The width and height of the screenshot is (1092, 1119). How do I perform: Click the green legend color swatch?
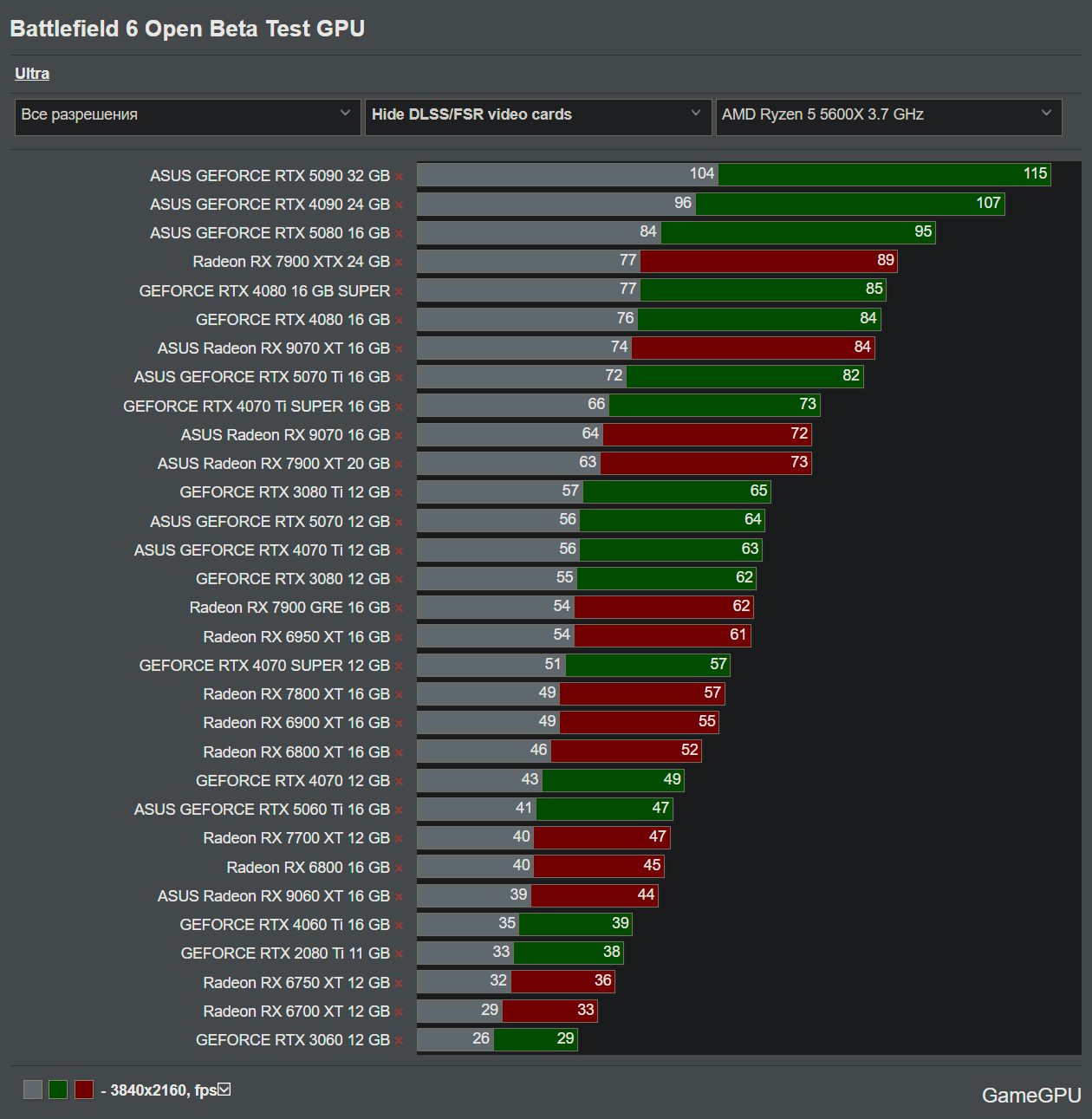point(58,1090)
